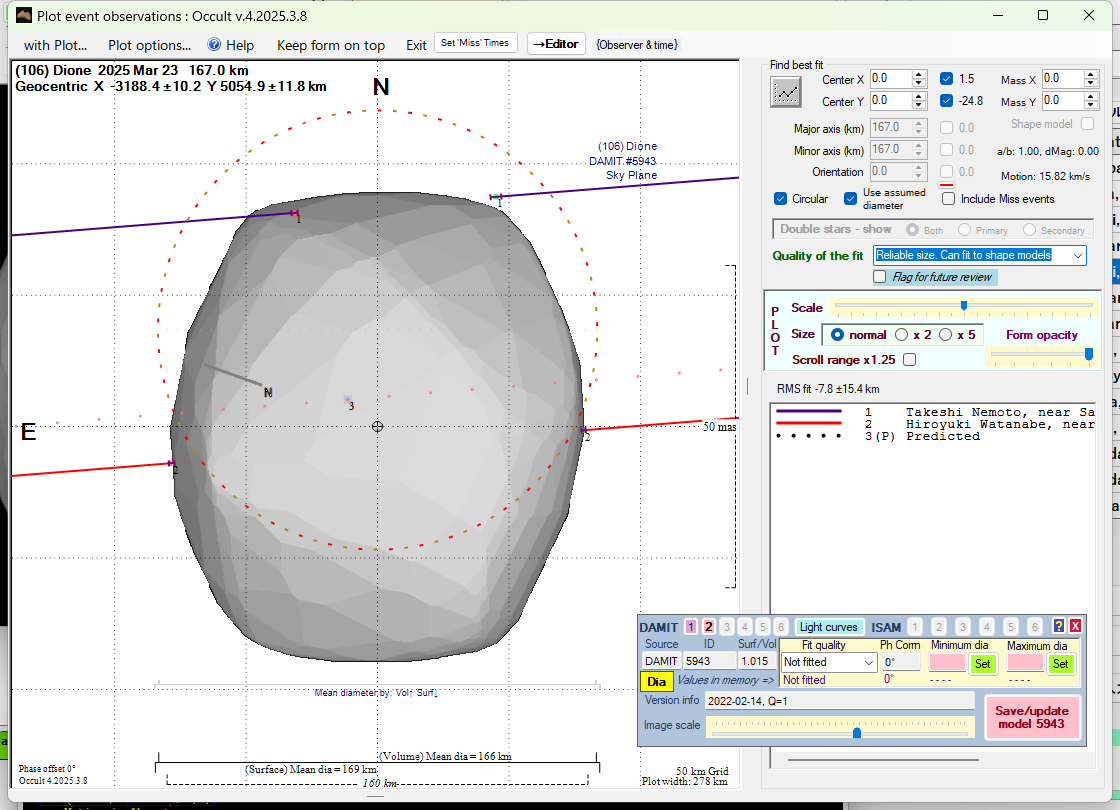The height and width of the screenshot is (810, 1120).
Task: Click the Image scale slider handle
Action: 857,733
